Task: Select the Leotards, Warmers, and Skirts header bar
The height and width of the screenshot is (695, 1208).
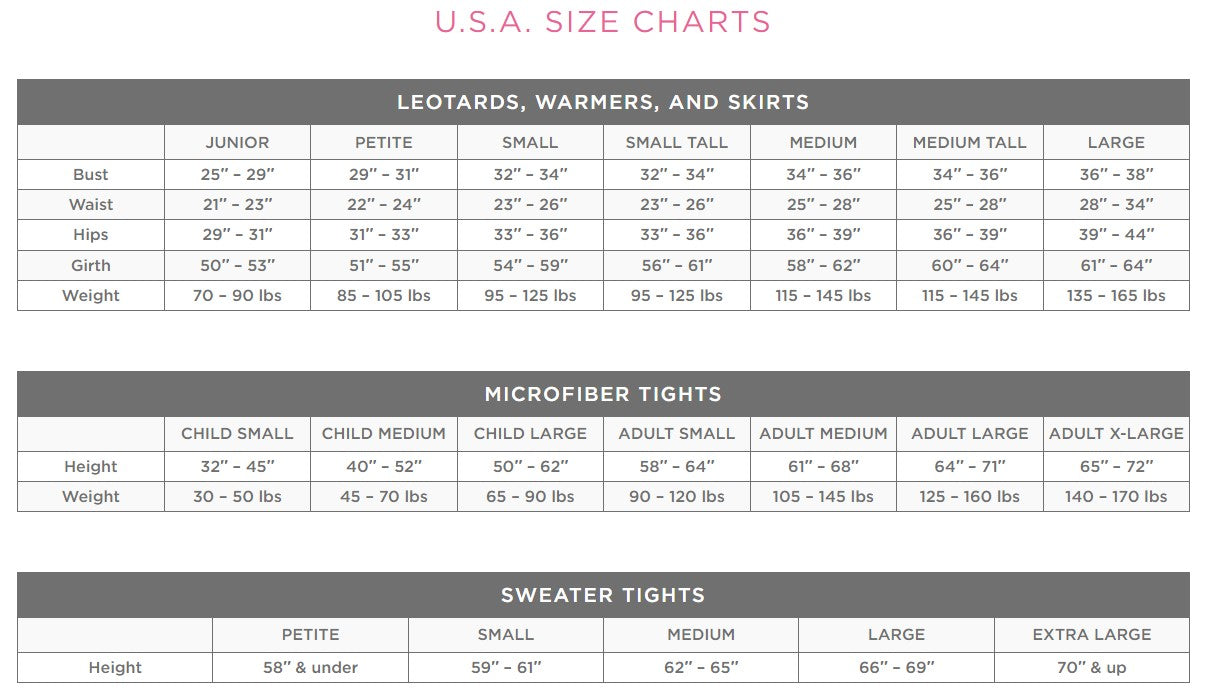Action: (603, 102)
